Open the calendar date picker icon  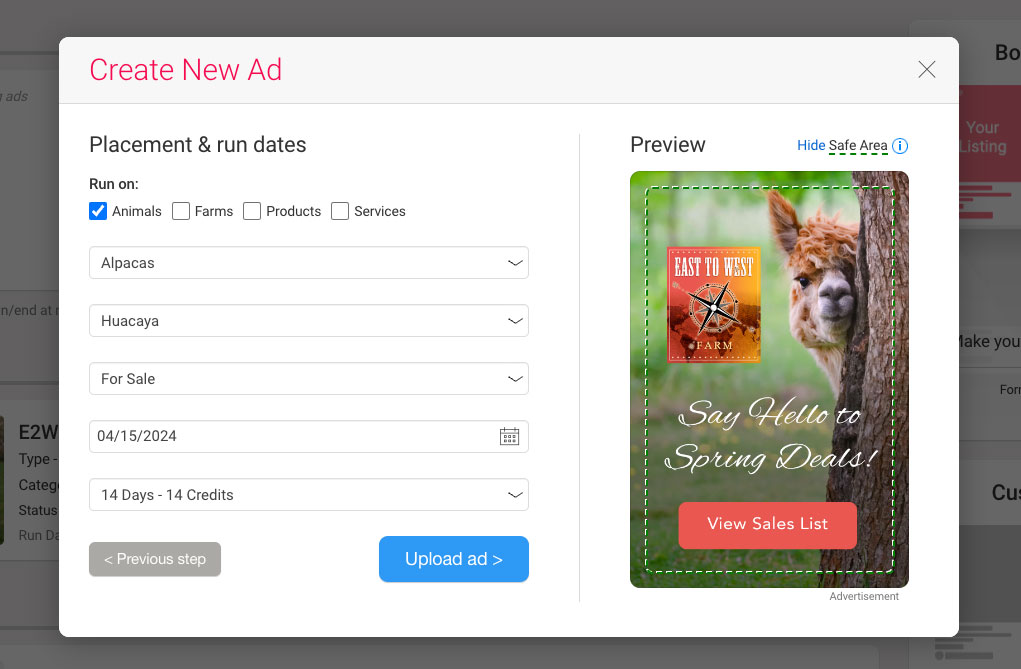pyautogui.click(x=509, y=436)
